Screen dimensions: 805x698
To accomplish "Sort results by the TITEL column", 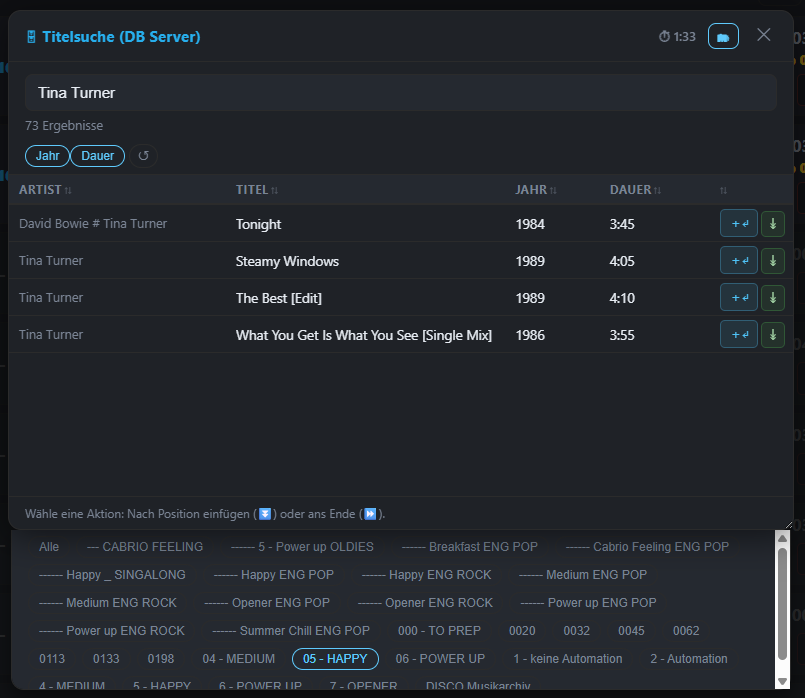I will tap(257, 190).
